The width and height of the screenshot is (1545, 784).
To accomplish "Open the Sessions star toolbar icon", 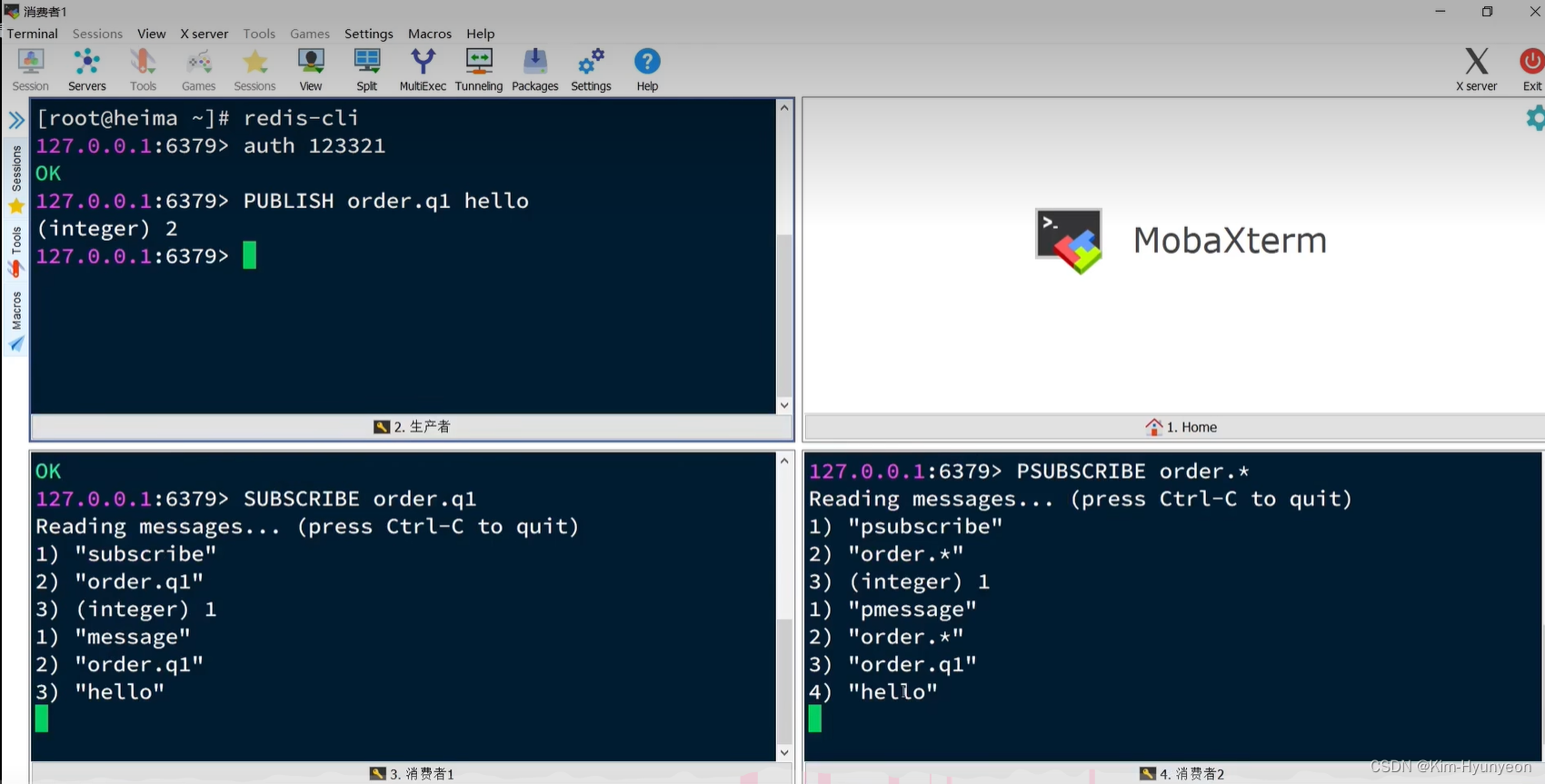I will [254, 70].
